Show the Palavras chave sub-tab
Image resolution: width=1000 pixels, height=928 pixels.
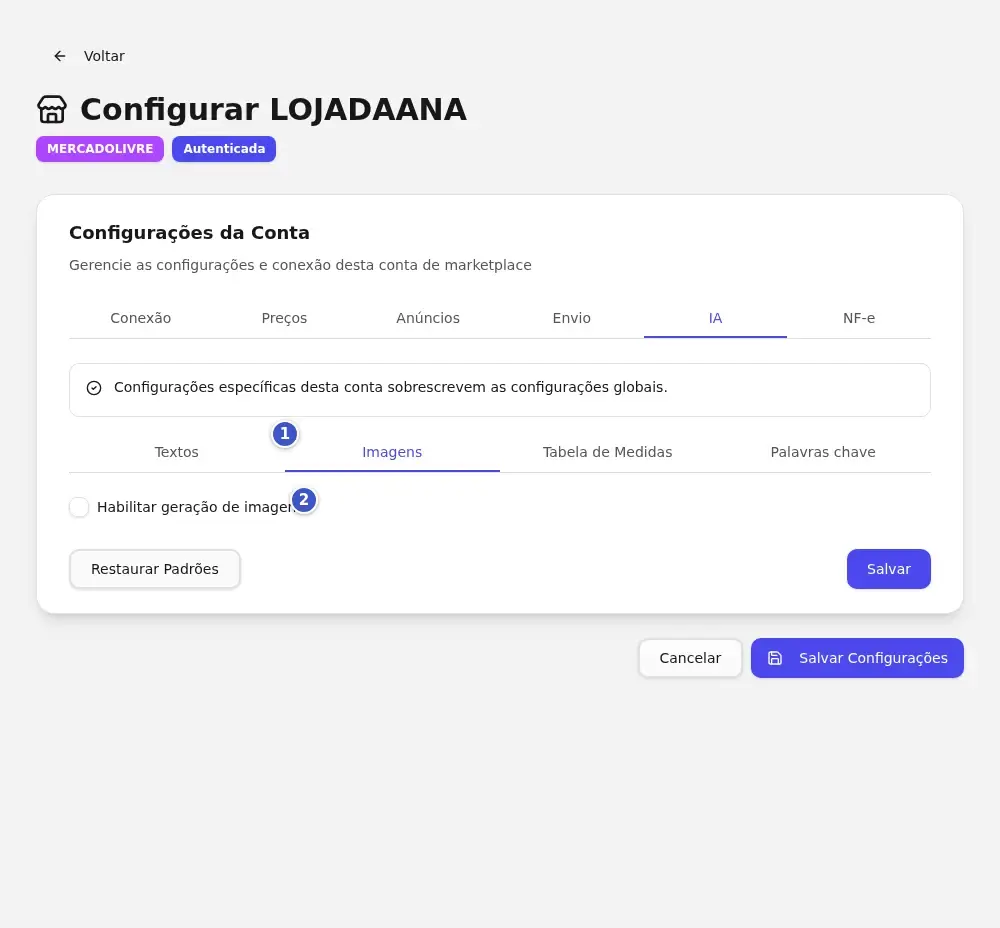coord(823,452)
